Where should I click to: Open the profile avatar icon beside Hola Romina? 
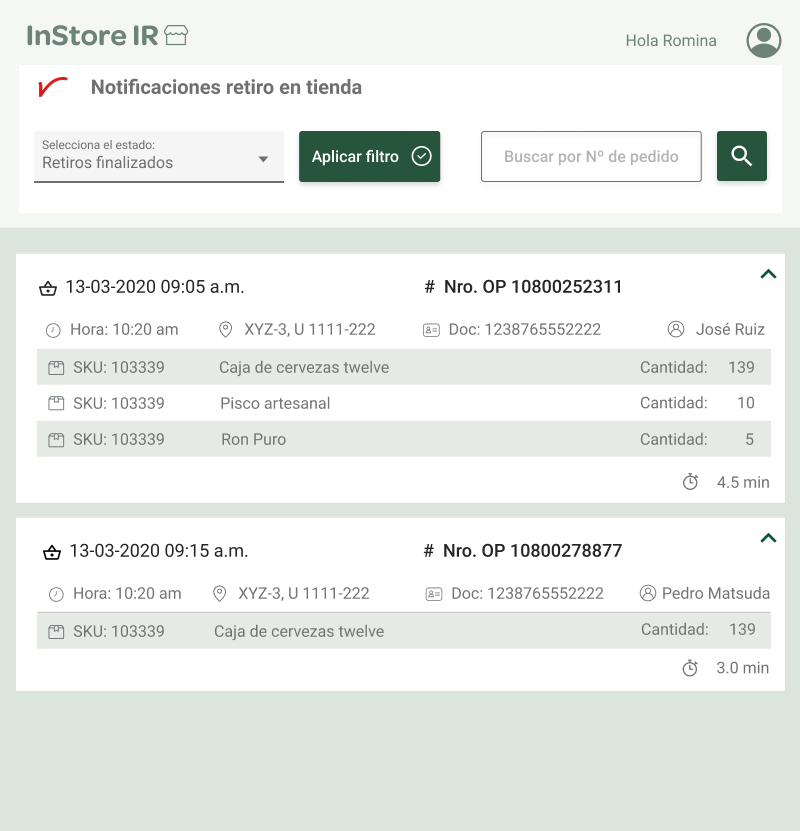click(x=763, y=40)
